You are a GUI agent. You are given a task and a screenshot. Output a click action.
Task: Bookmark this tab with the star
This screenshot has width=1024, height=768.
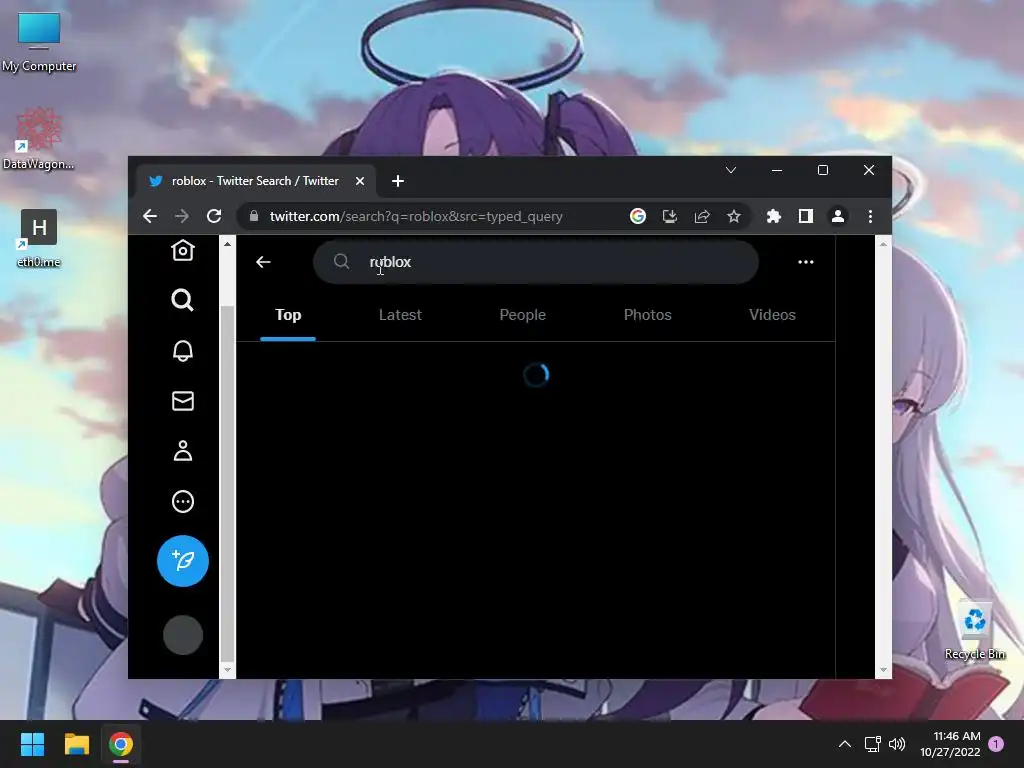click(734, 216)
